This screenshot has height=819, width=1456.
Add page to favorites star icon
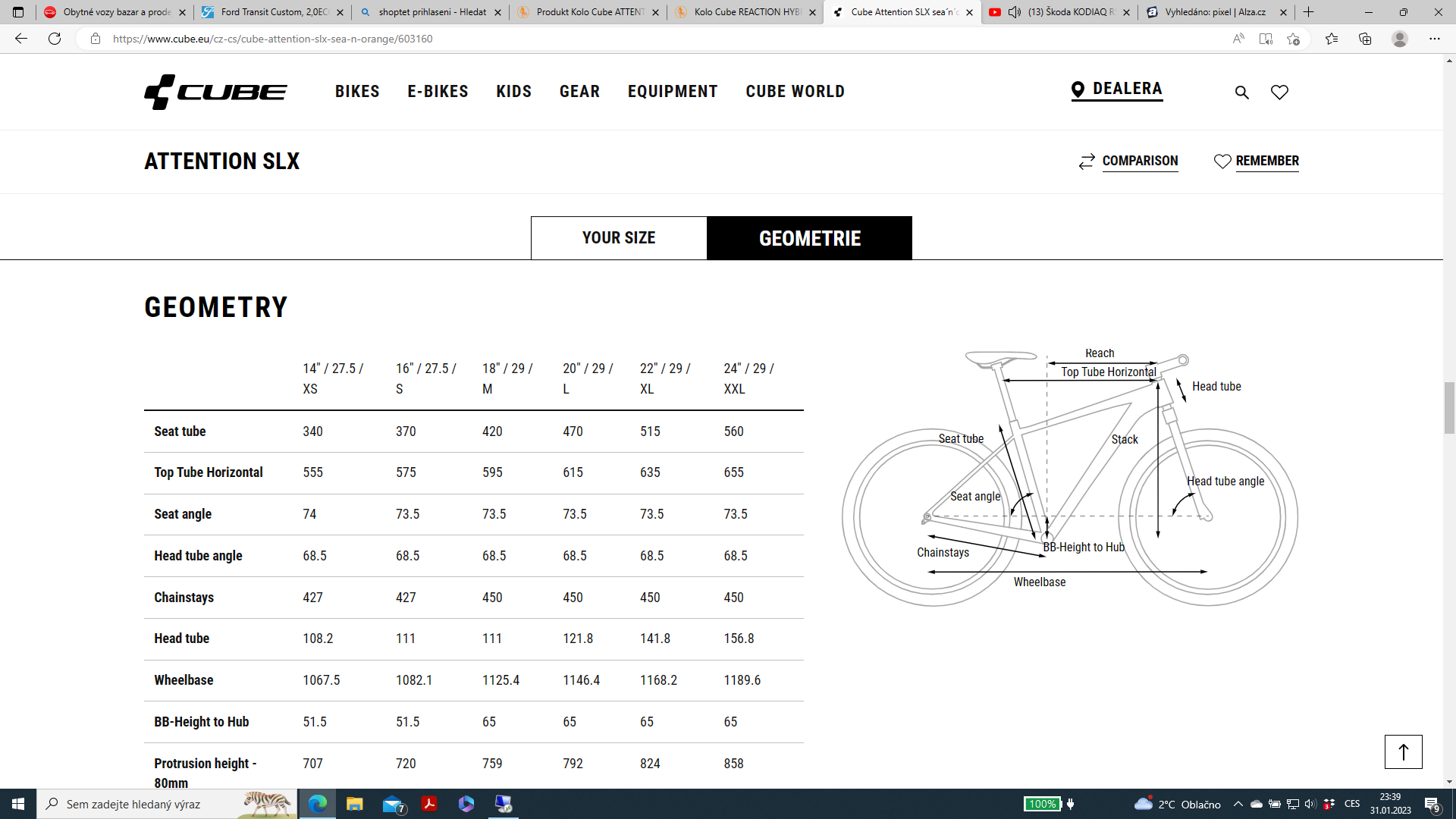[x=1294, y=39]
